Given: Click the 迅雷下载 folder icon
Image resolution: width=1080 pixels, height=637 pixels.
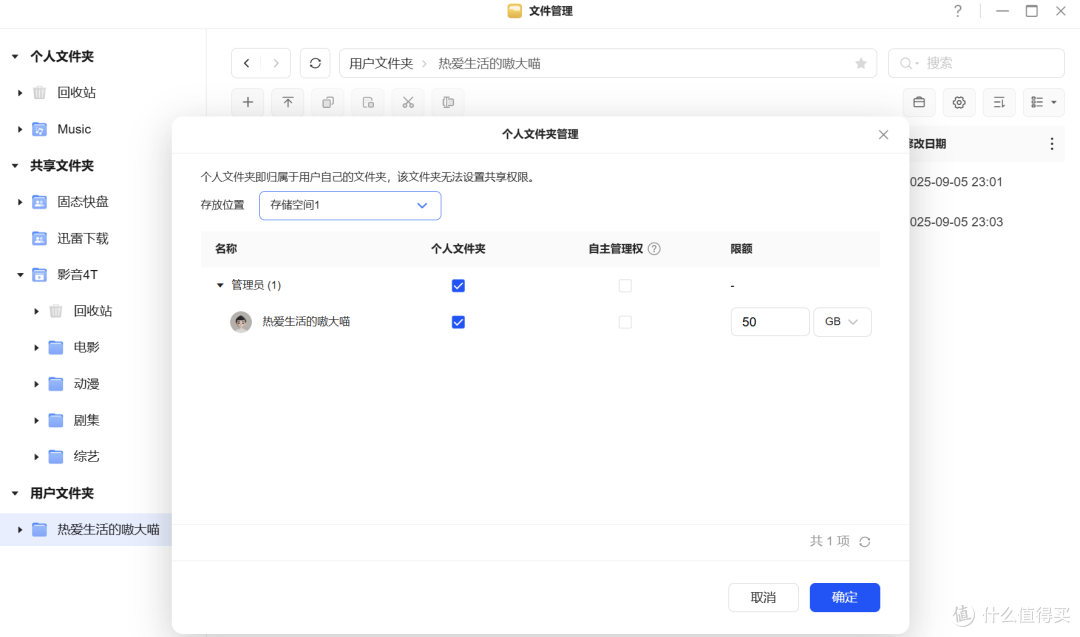Looking at the screenshot, I should click(40, 238).
